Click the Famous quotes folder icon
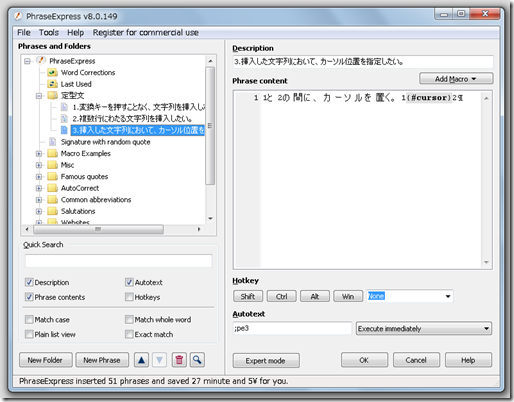The image size is (514, 402). [52, 176]
